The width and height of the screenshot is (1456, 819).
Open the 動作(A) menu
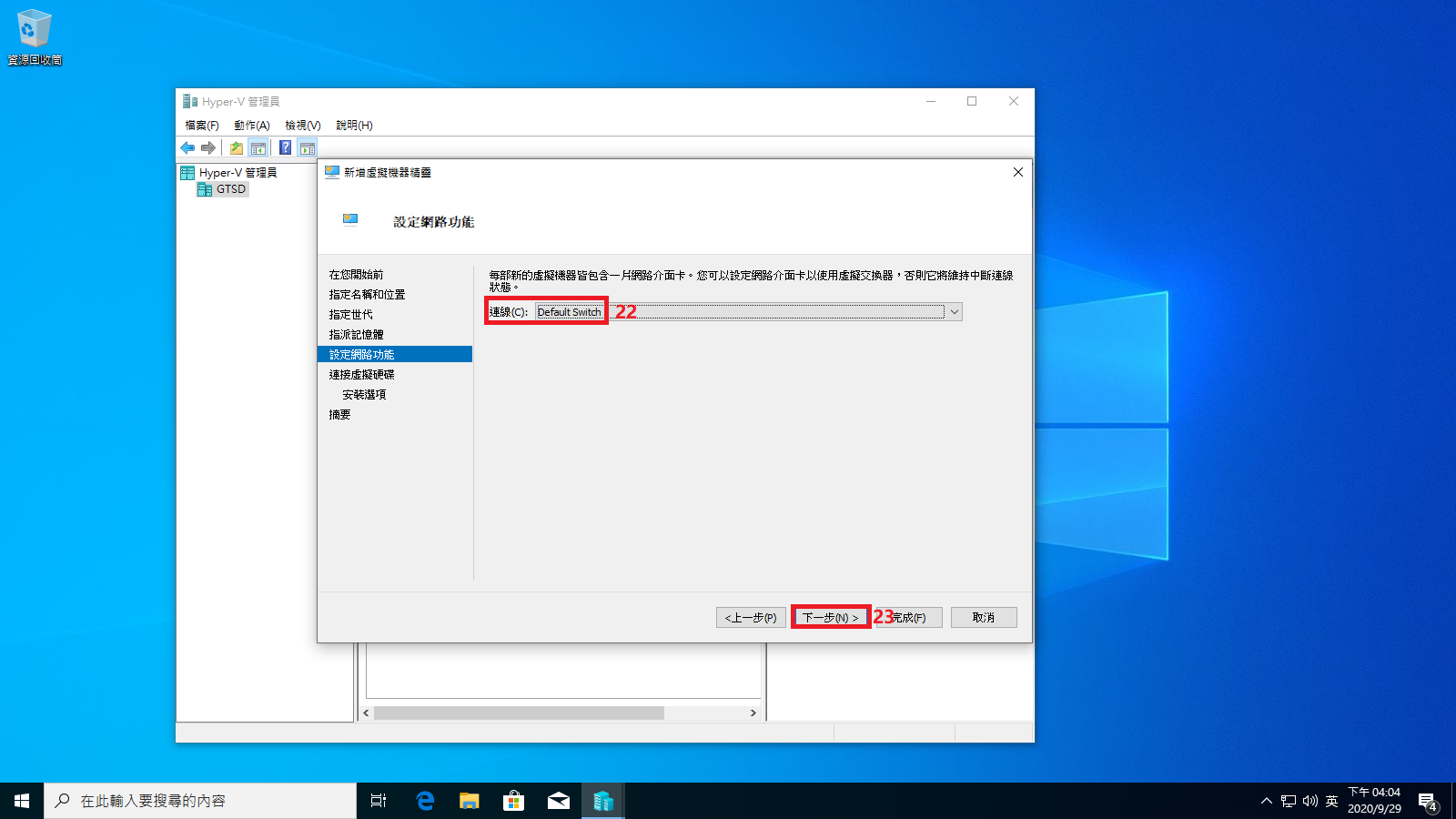[x=251, y=126]
